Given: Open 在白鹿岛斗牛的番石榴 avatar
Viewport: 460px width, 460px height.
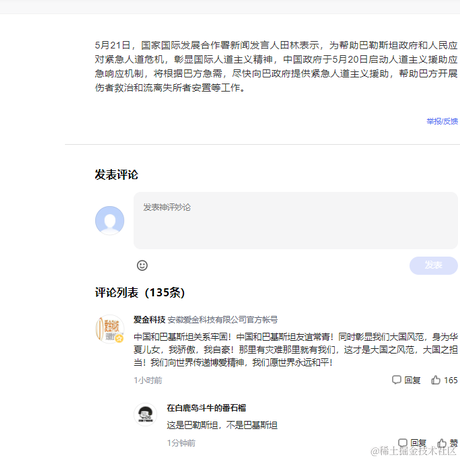Looking at the screenshot, I should coord(145,414).
